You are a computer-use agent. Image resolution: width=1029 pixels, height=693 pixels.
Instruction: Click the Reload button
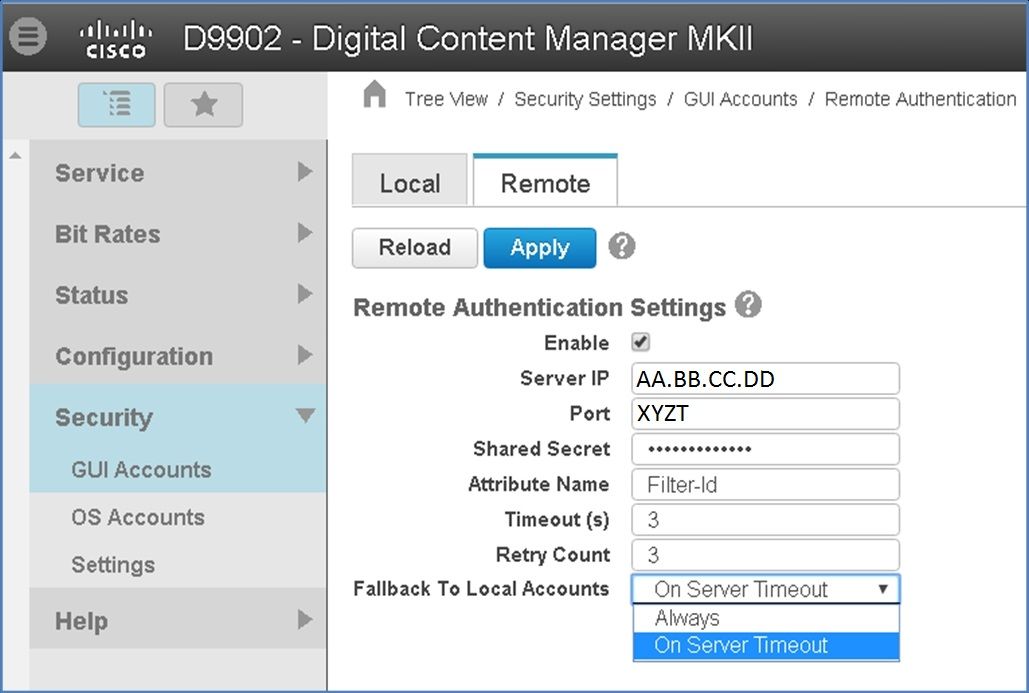point(414,248)
